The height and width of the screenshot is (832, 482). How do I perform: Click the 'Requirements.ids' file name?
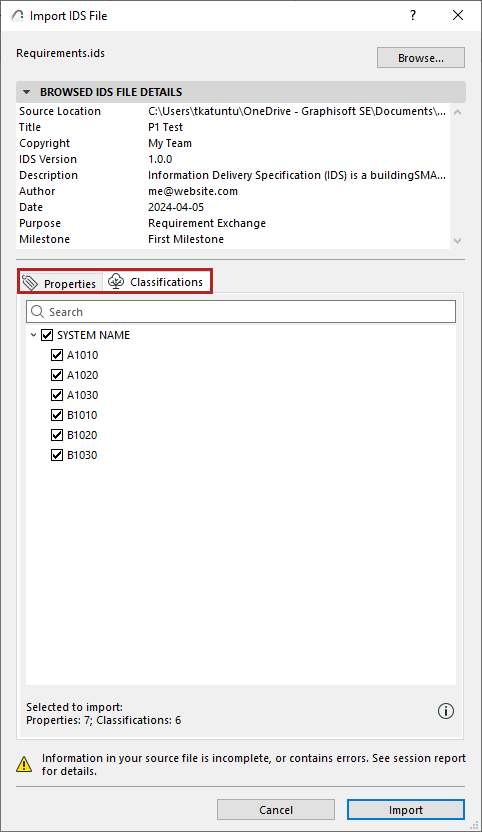pos(61,53)
